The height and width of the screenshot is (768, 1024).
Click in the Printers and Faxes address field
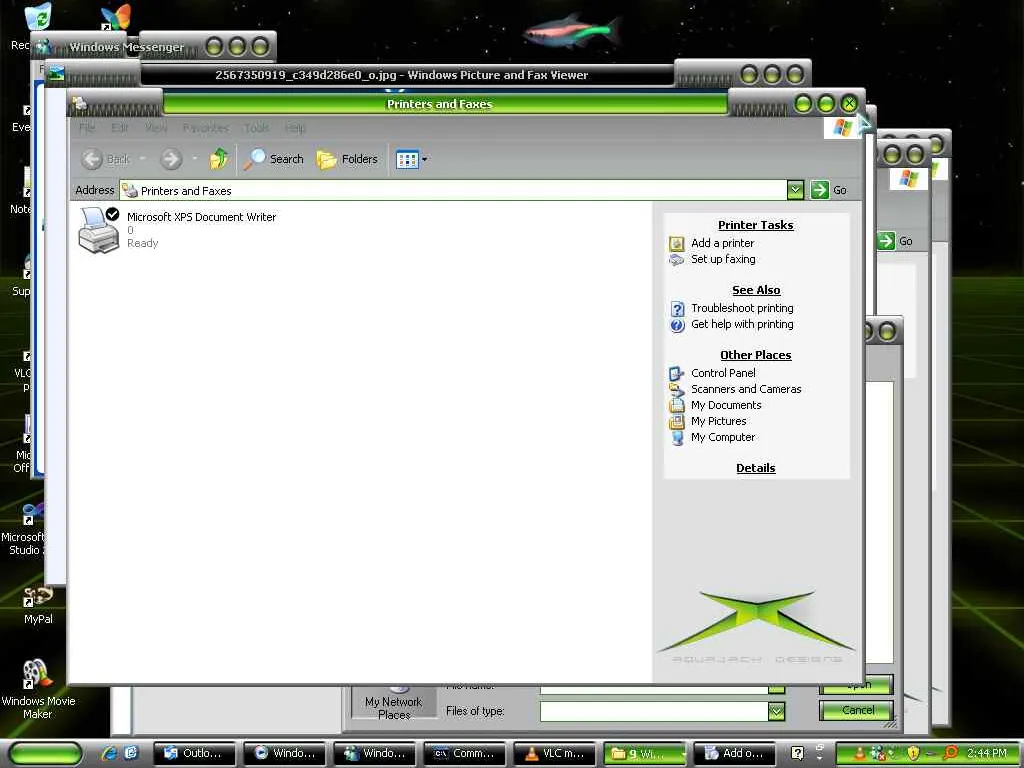pos(454,190)
